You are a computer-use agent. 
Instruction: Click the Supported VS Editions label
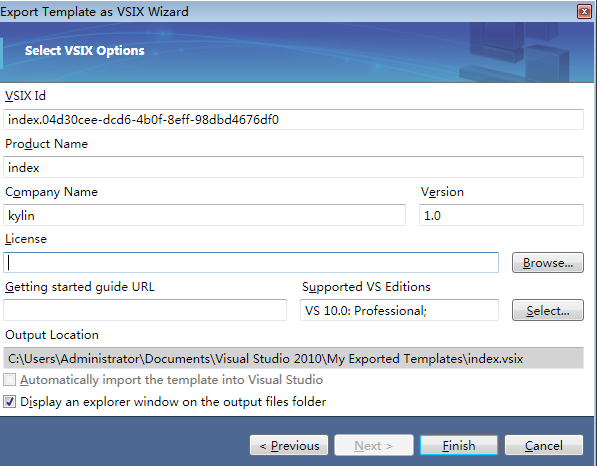pos(366,287)
